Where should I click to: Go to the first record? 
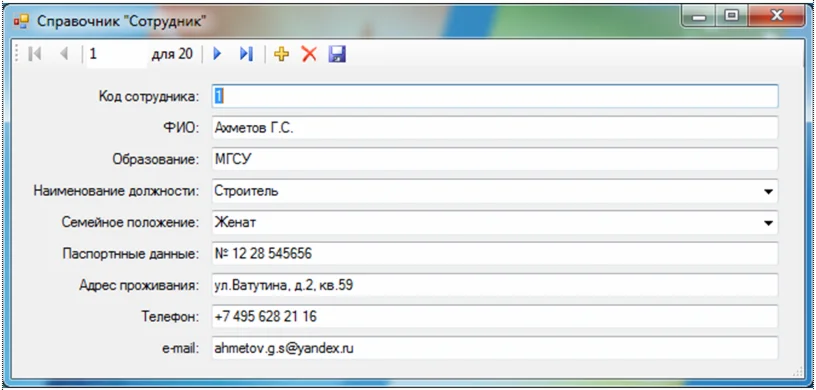(x=35, y=54)
